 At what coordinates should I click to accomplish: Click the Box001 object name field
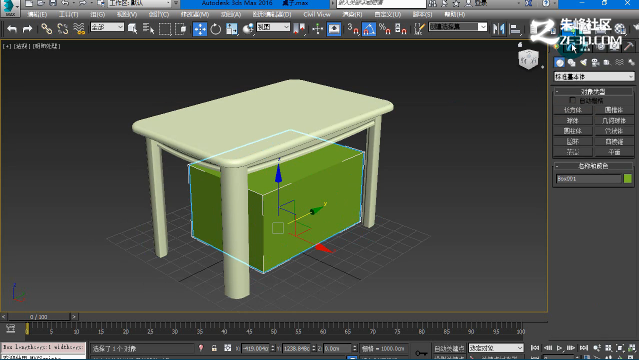click(588, 179)
